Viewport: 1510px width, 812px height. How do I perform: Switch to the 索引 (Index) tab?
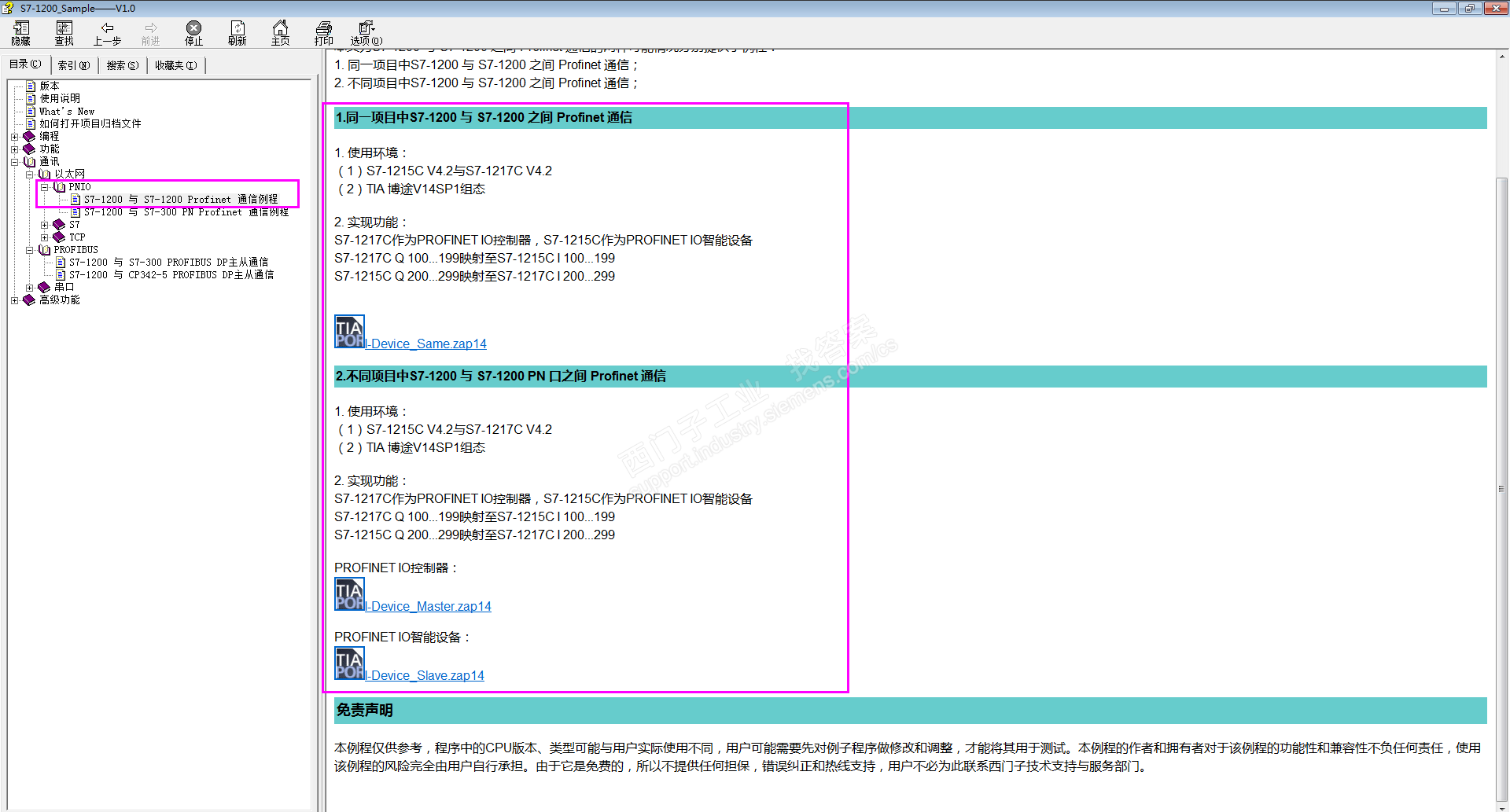(74, 65)
